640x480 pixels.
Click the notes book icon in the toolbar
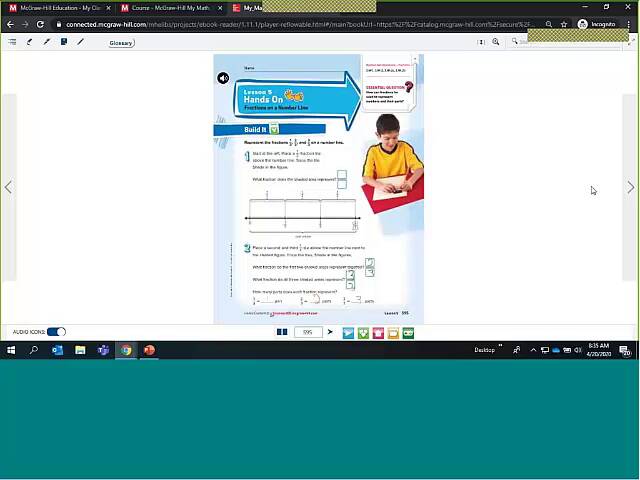[x=64, y=42]
